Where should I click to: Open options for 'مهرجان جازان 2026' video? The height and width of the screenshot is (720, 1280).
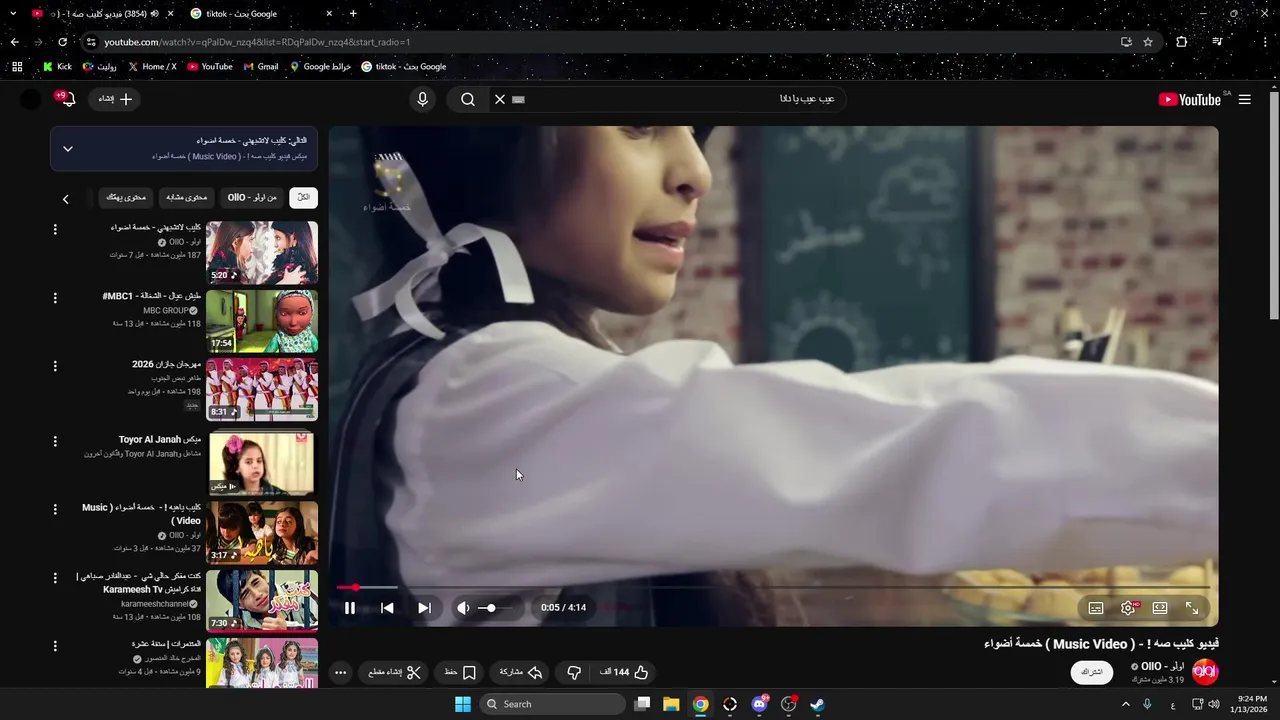click(x=55, y=366)
